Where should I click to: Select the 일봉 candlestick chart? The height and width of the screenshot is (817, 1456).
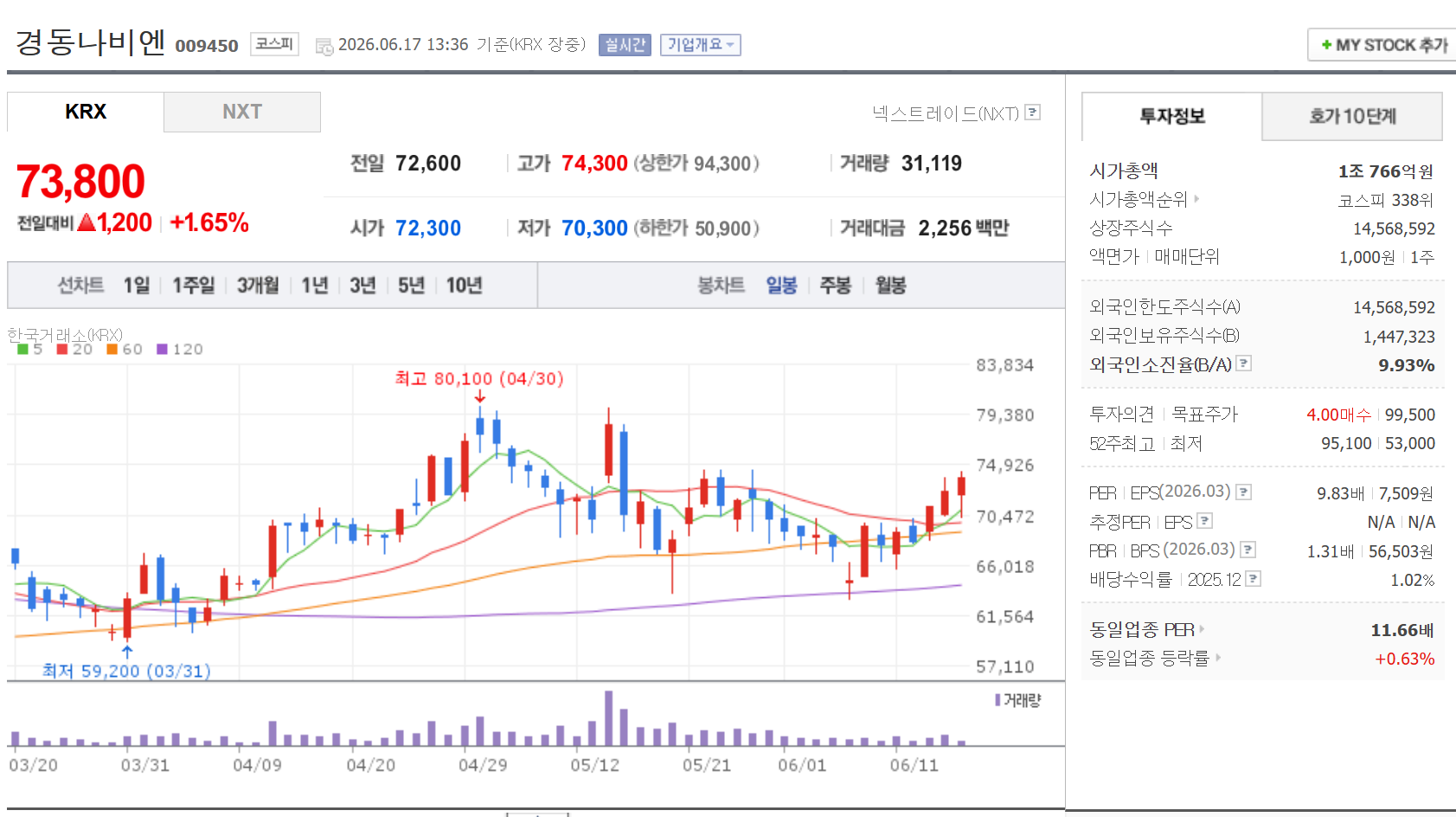click(781, 285)
